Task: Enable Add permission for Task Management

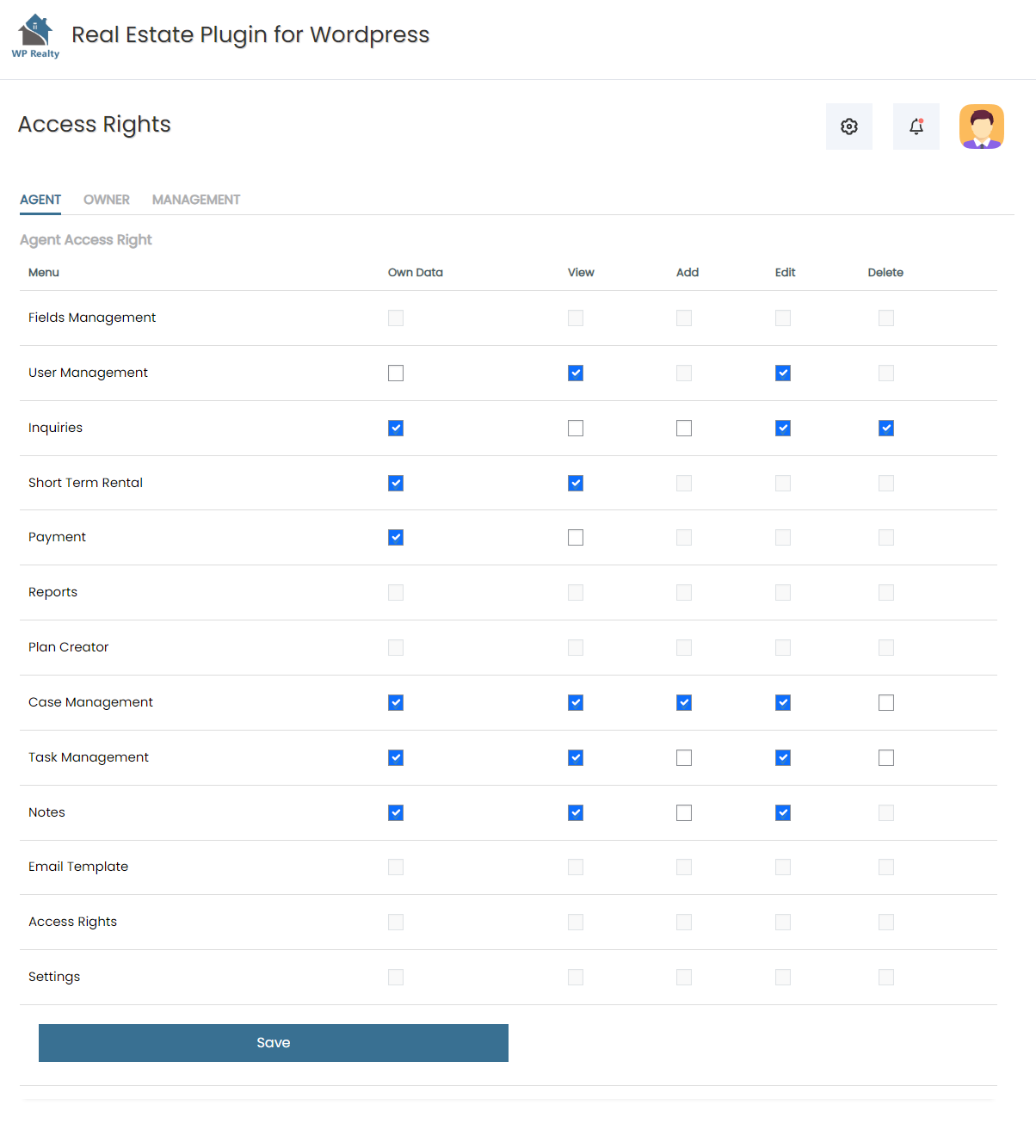Action: coord(684,758)
